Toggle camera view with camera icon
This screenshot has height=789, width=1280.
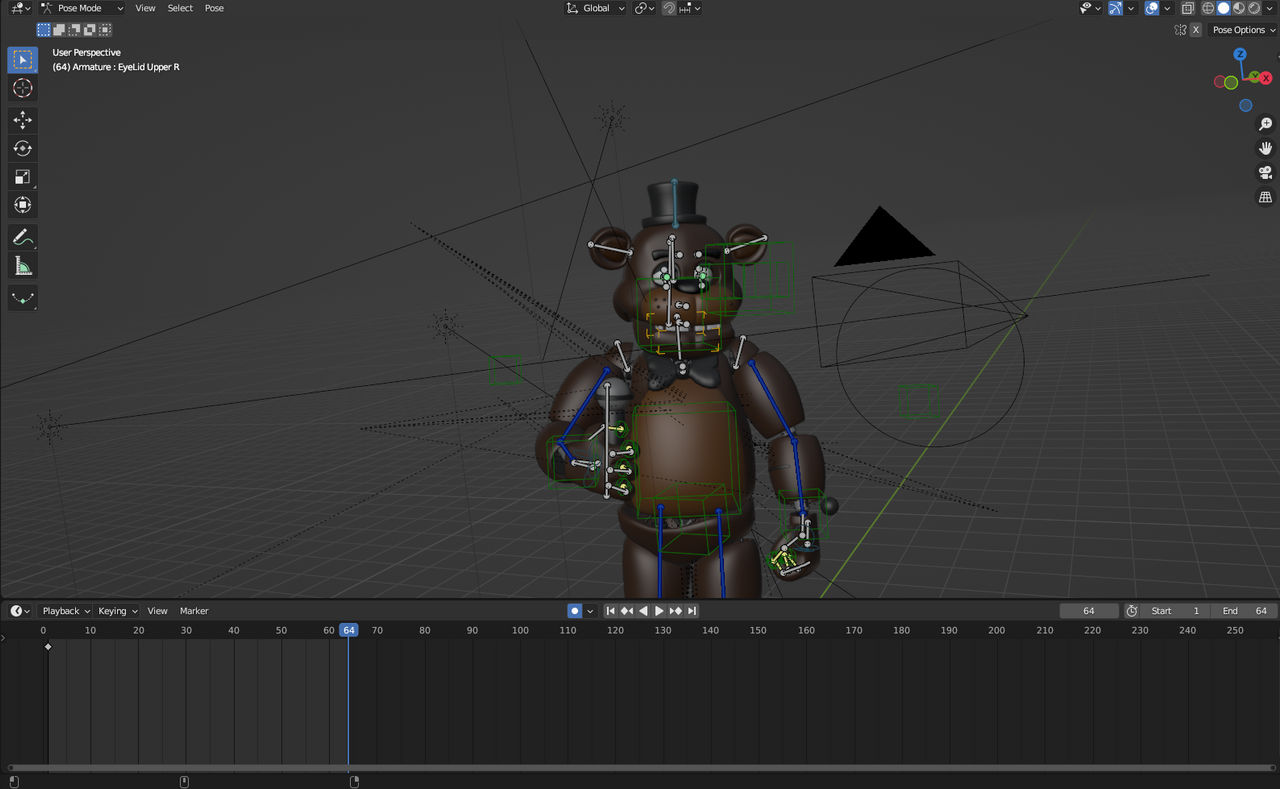pyautogui.click(x=1265, y=173)
